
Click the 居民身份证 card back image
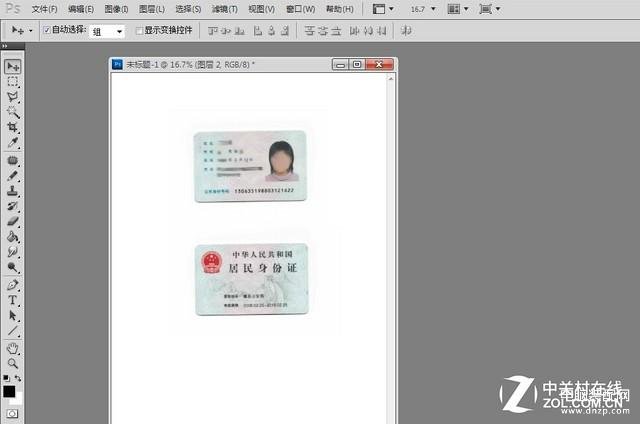(251, 279)
